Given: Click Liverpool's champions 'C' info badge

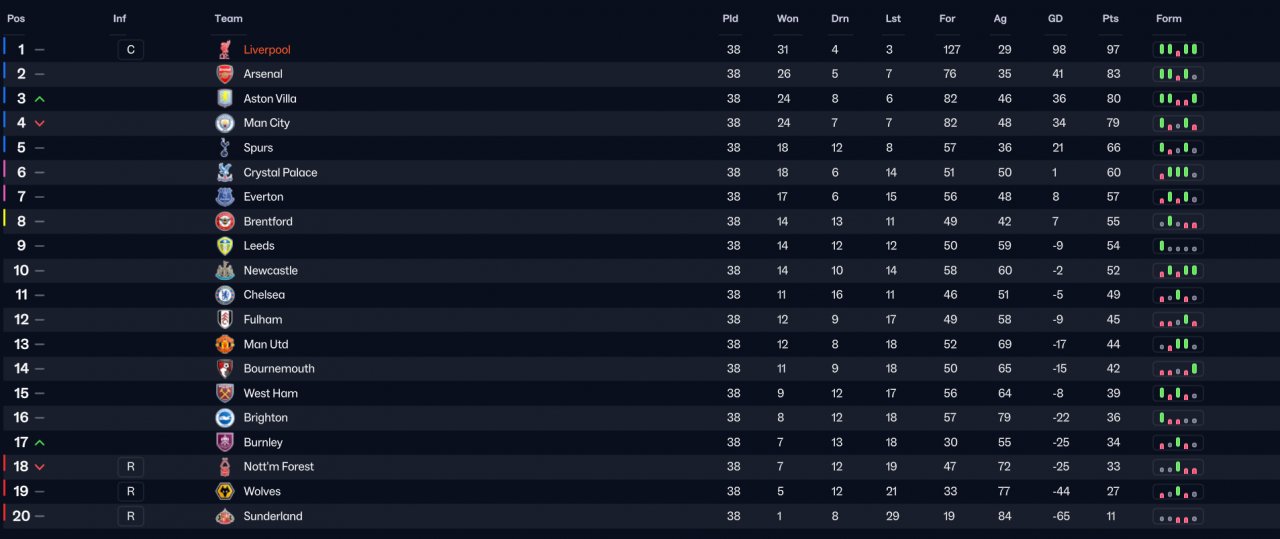Looking at the screenshot, I should coord(130,50).
